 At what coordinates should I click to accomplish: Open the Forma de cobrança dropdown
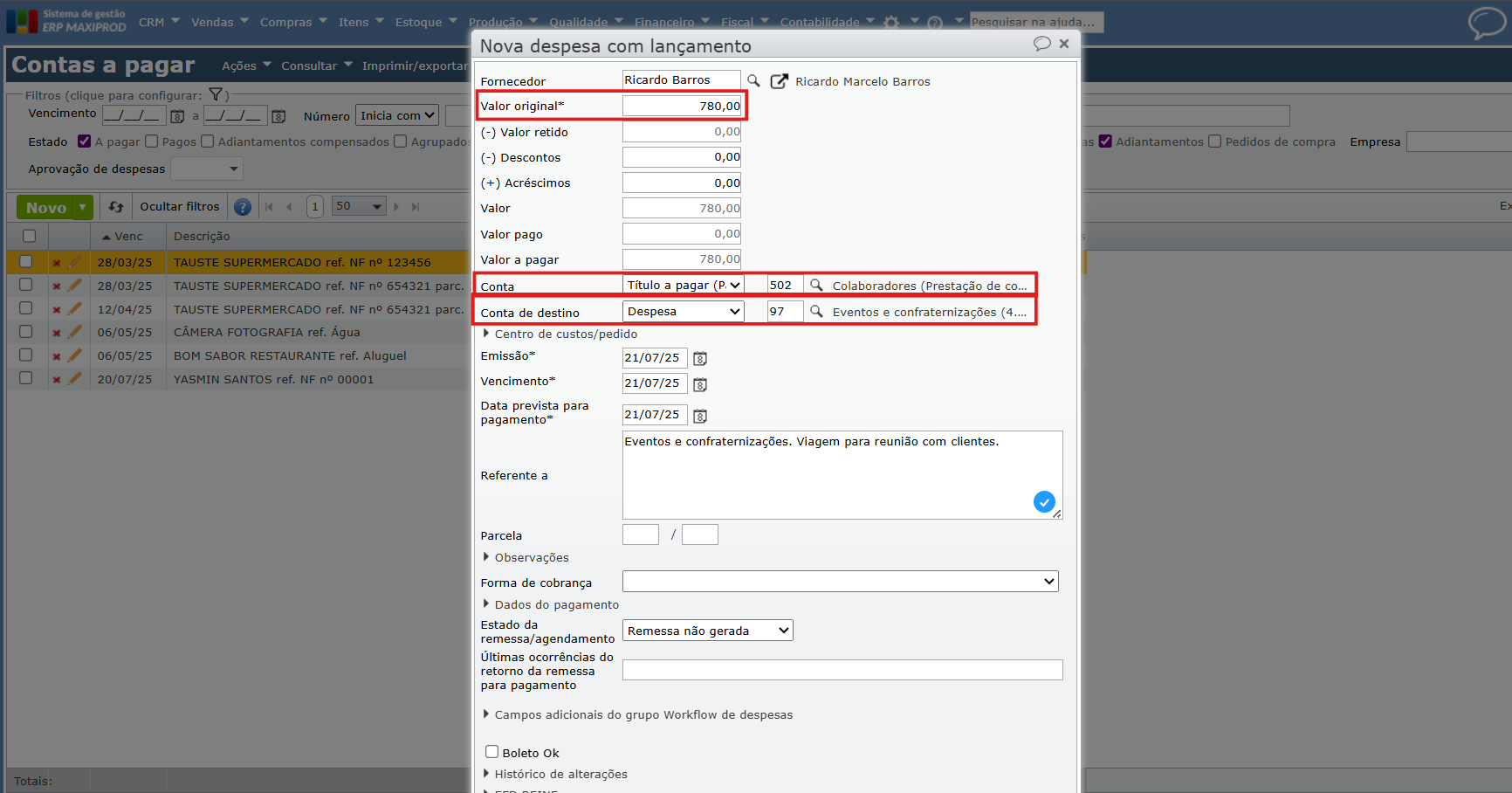pos(841,582)
